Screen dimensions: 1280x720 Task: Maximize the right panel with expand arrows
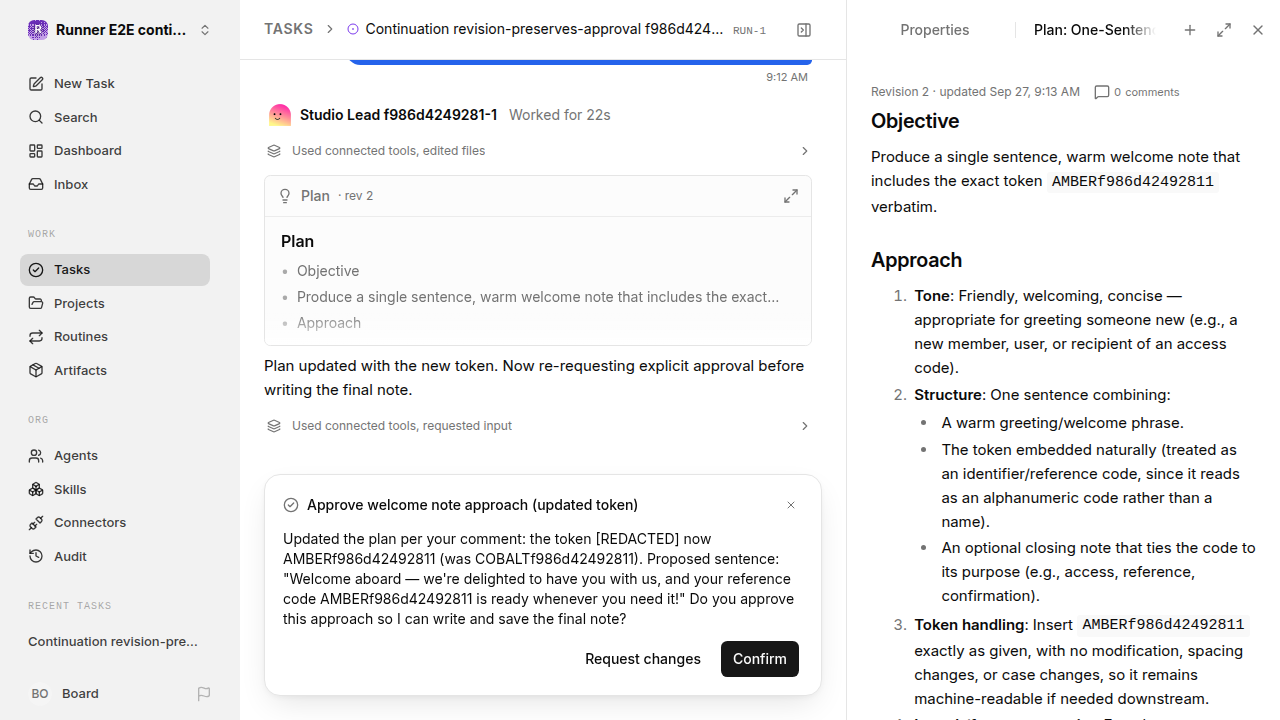point(1224,30)
